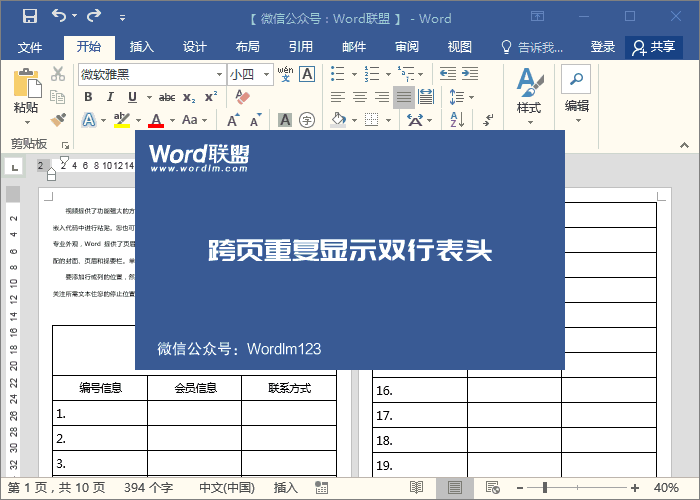The height and width of the screenshot is (500, 700).
Task: Click the 告诉我 search box
Action: (x=532, y=47)
